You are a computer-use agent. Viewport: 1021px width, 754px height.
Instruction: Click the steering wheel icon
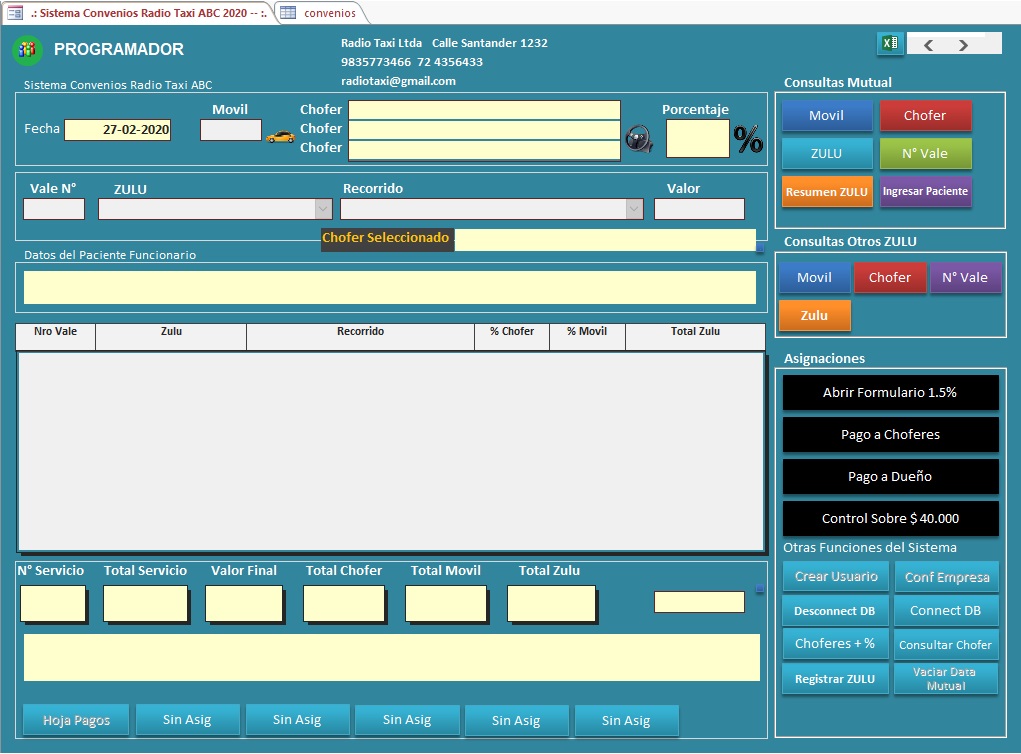coord(639,139)
